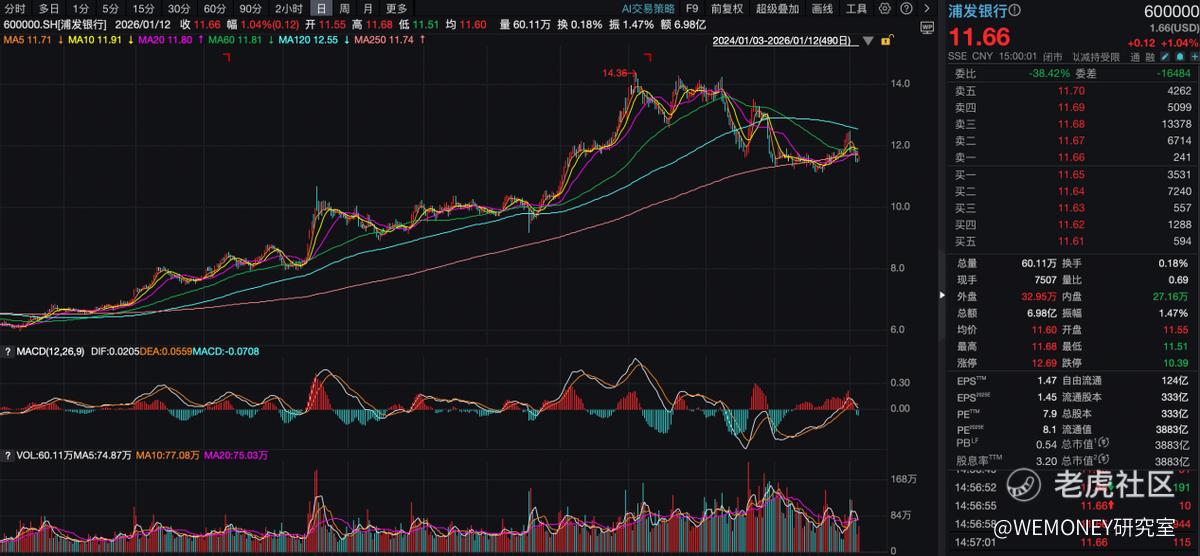Viewport: 1200px width, 556px height.
Task: Select the 90分 period tab
Action: [250, 8]
